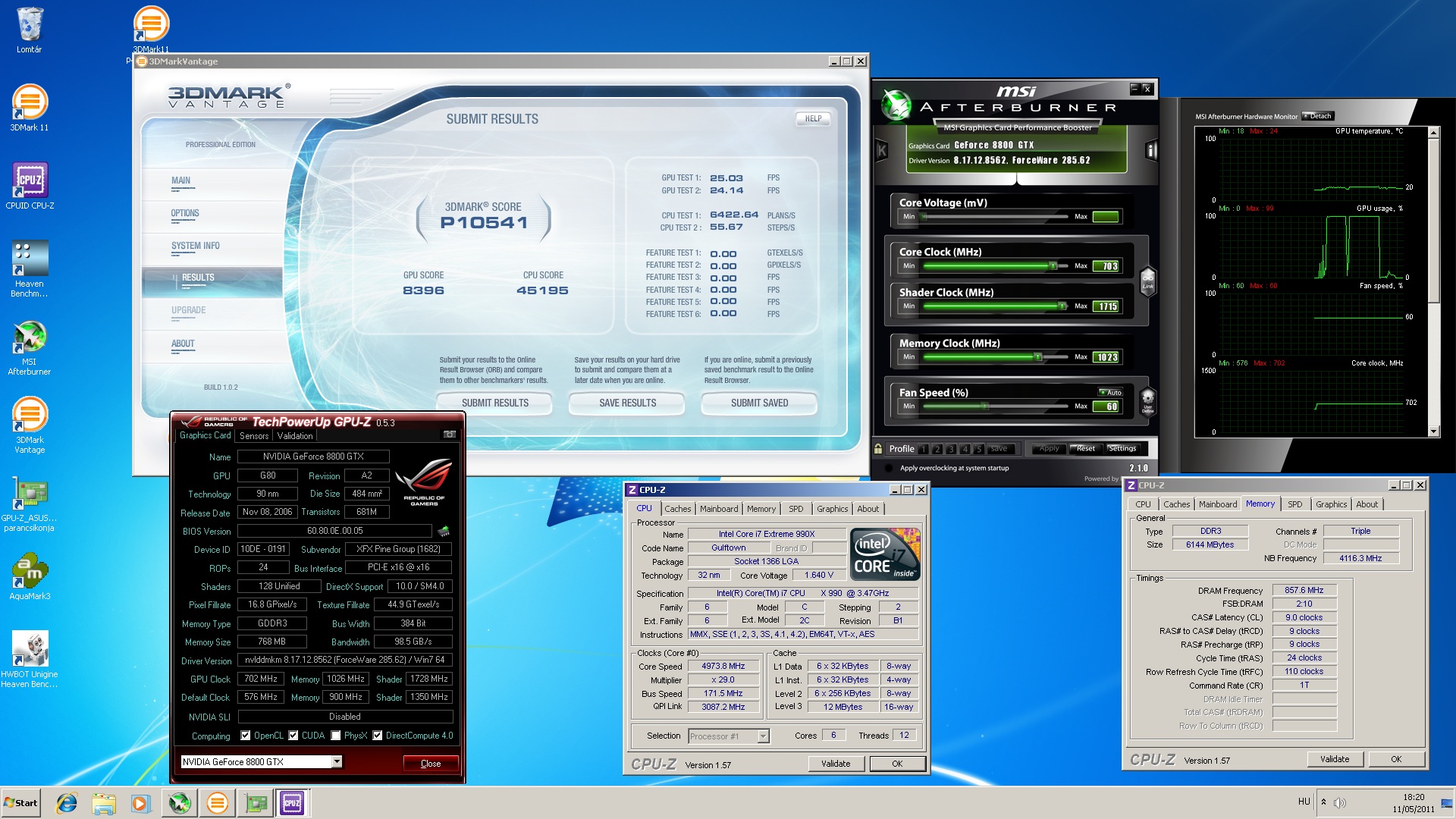This screenshot has height=819, width=1456.
Task: Open OPTIONS in 3DMark Vantage menu
Action: [185, 213]
